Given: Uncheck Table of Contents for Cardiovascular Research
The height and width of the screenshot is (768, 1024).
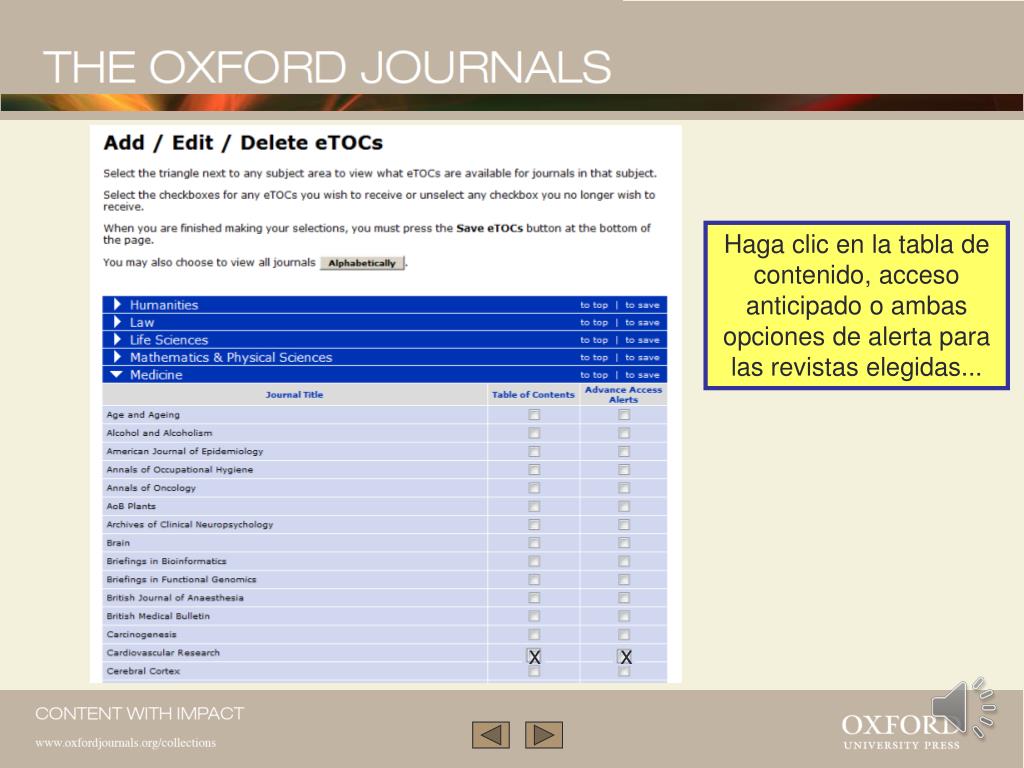Looking at the screenshot, I should point(534,656).
